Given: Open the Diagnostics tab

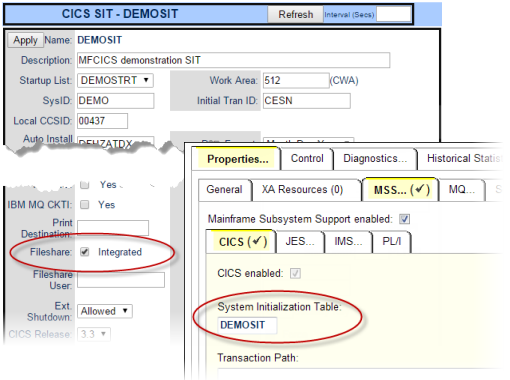Looking at the screenshot, I should coord(375,159).
